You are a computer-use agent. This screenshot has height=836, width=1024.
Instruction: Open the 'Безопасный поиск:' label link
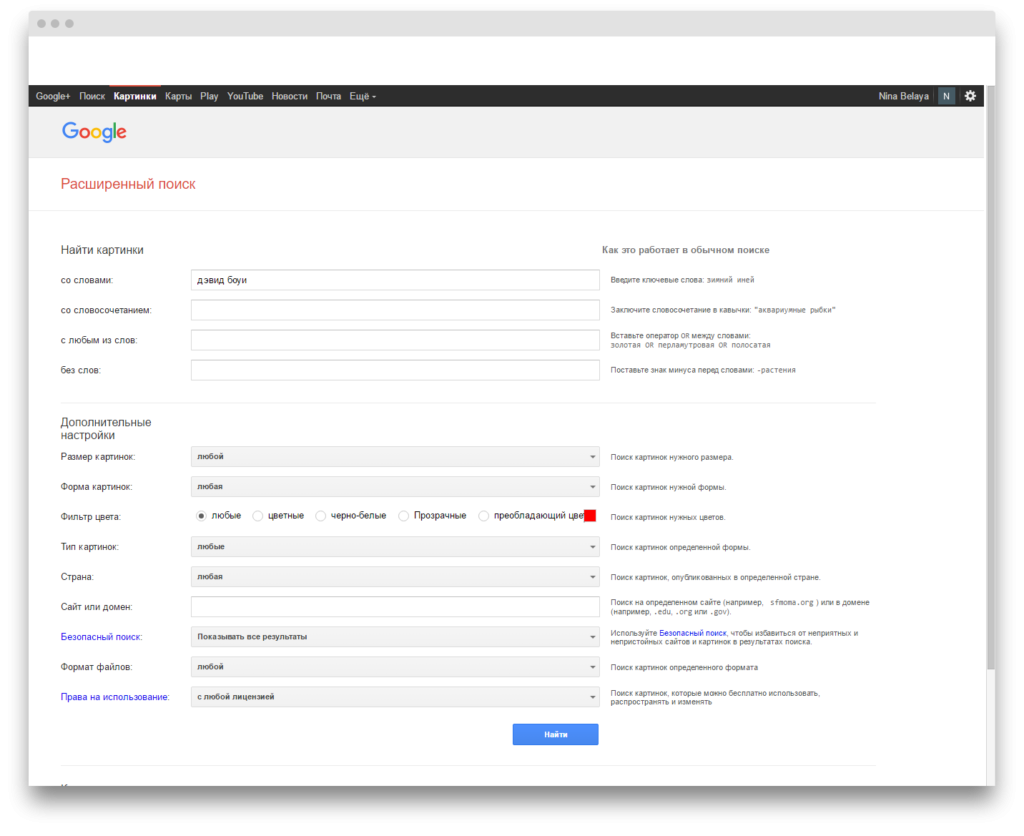(x=101, y=637)
